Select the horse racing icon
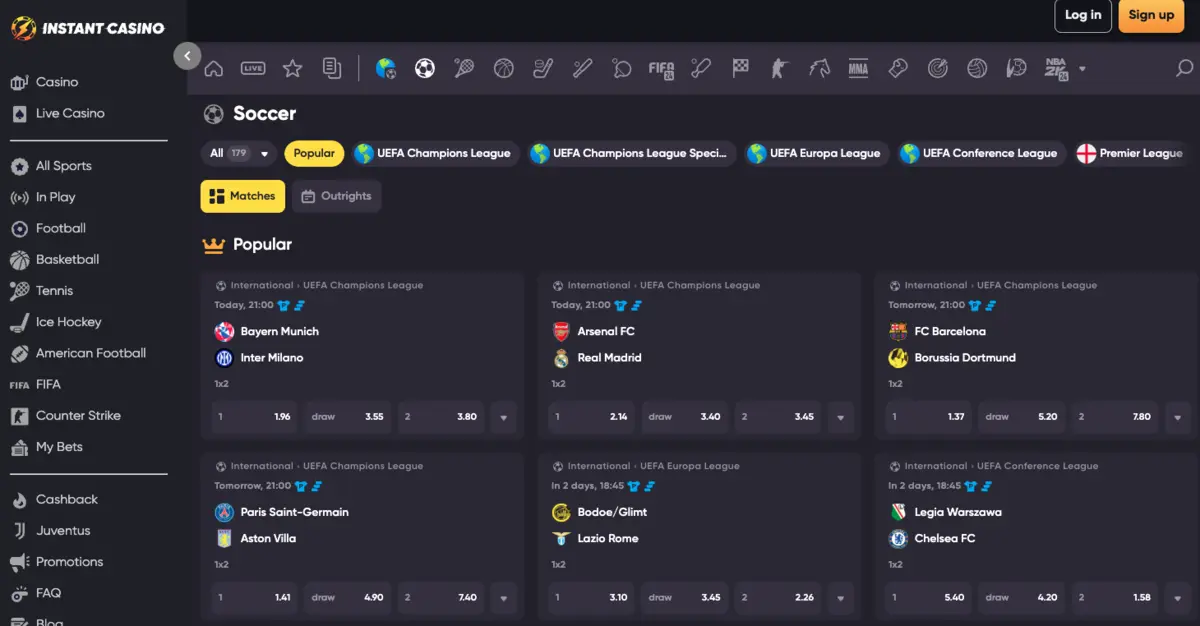The height and width of the screenshot is (626, 1200). 819,69
